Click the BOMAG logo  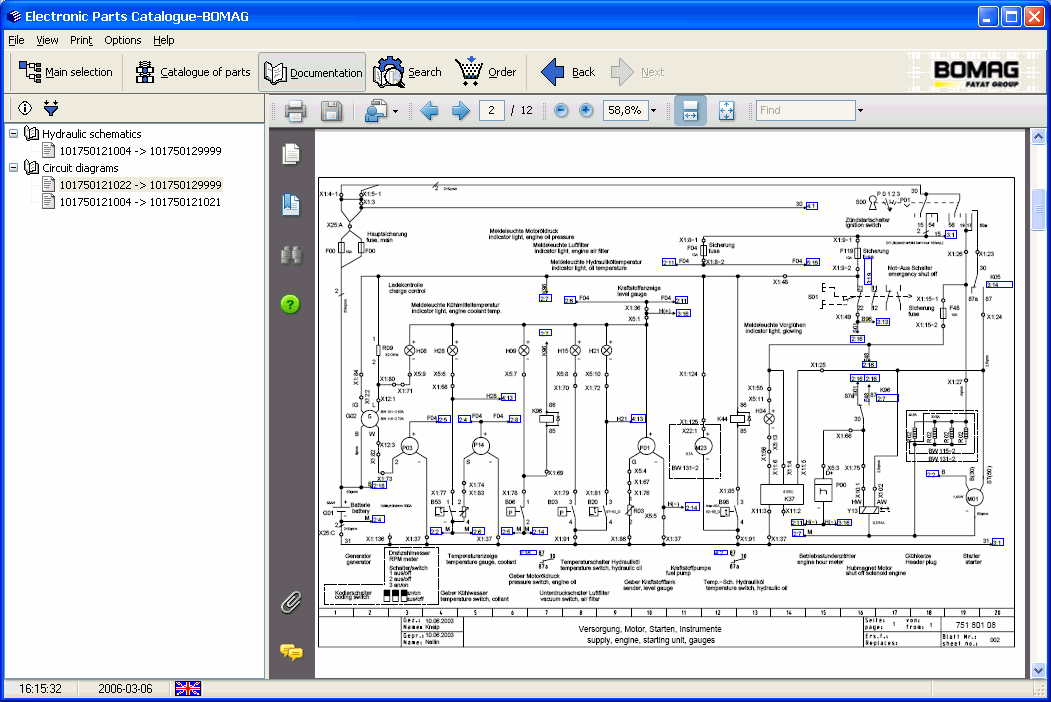click(x=976, y=72)
